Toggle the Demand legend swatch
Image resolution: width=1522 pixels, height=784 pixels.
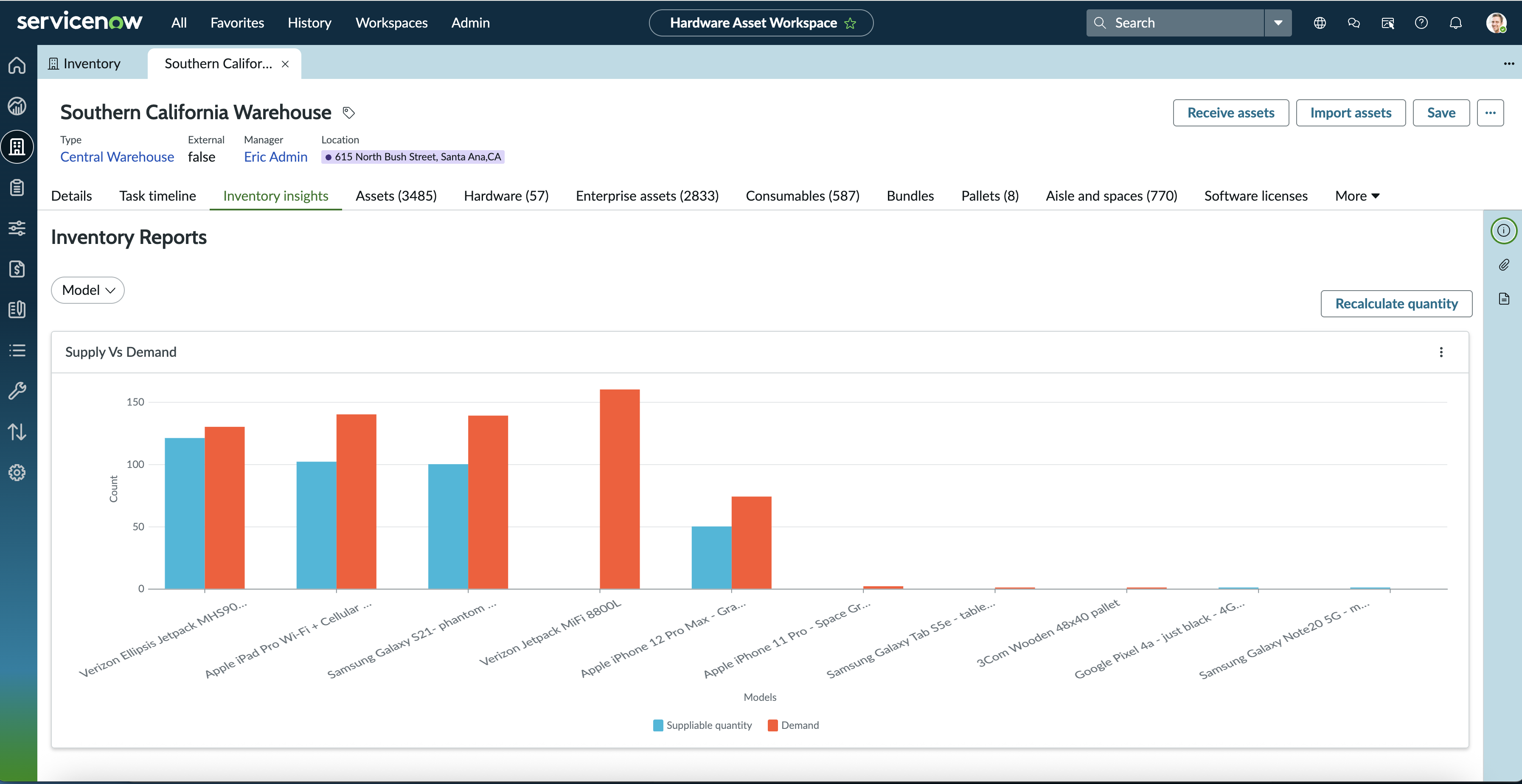click(772, 725)
